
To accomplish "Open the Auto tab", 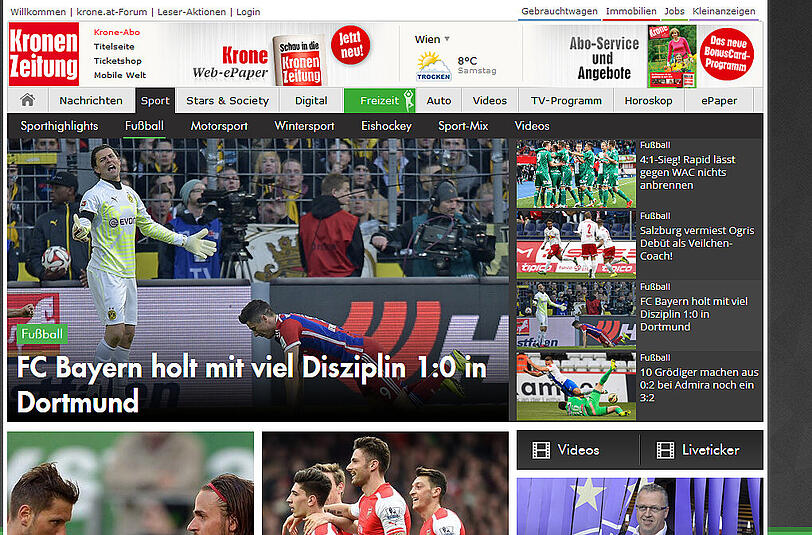I will 439,100.
